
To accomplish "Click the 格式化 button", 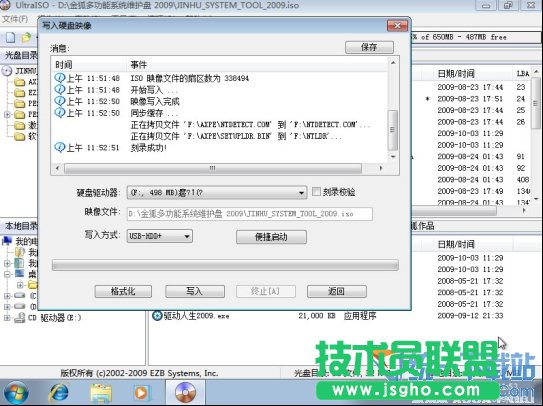I will 123,291.
